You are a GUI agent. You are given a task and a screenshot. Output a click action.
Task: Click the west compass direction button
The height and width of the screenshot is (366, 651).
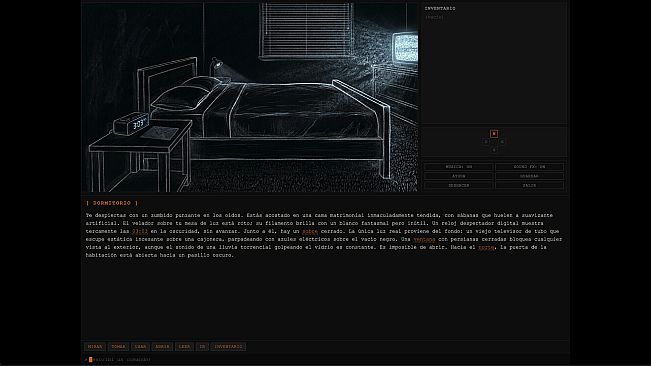[x=486, y=142]
